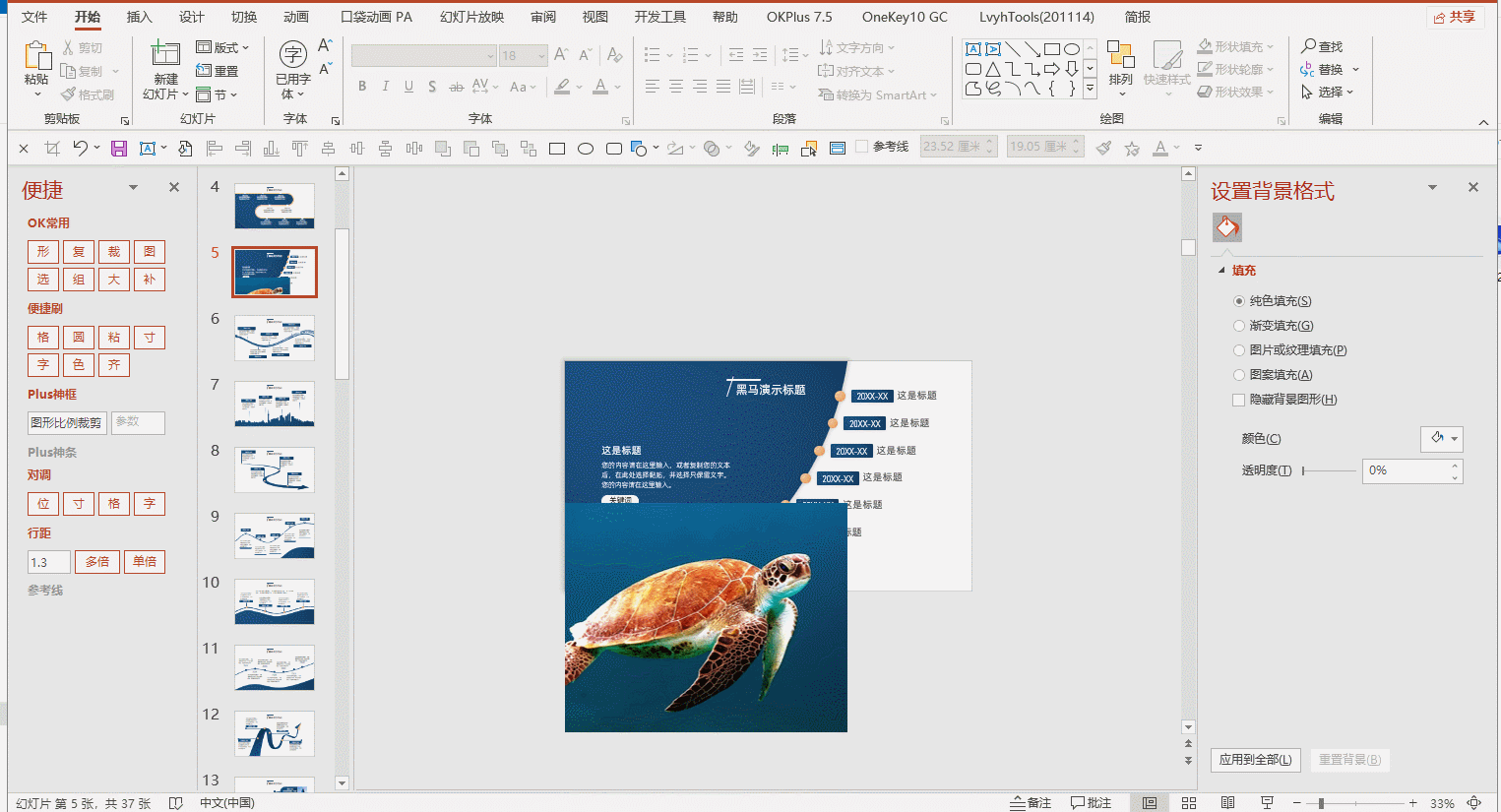The height and width of the screenshot is (812, 1501).
Task: Click the 备注 notes button in status bar
Action: point(1032,803)
